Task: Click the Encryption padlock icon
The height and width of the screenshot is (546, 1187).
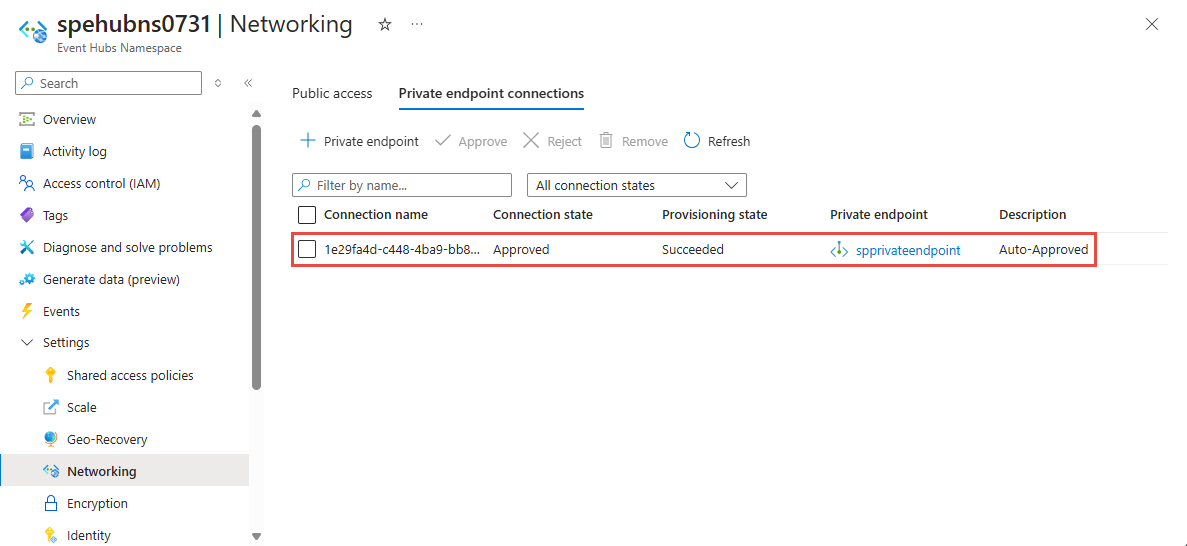Action: (51, 504)
